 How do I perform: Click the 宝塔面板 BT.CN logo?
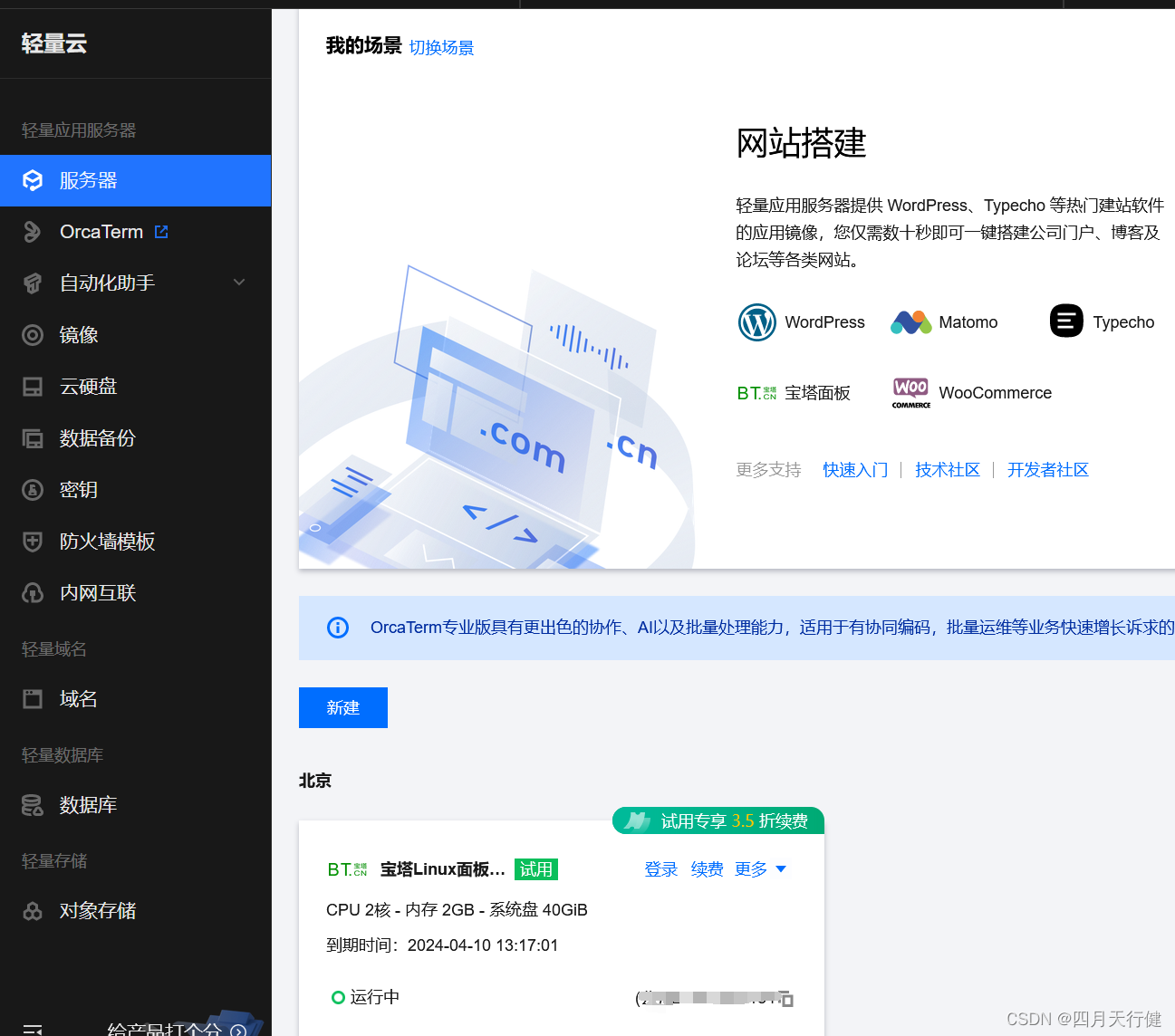[x=756, y=393]
